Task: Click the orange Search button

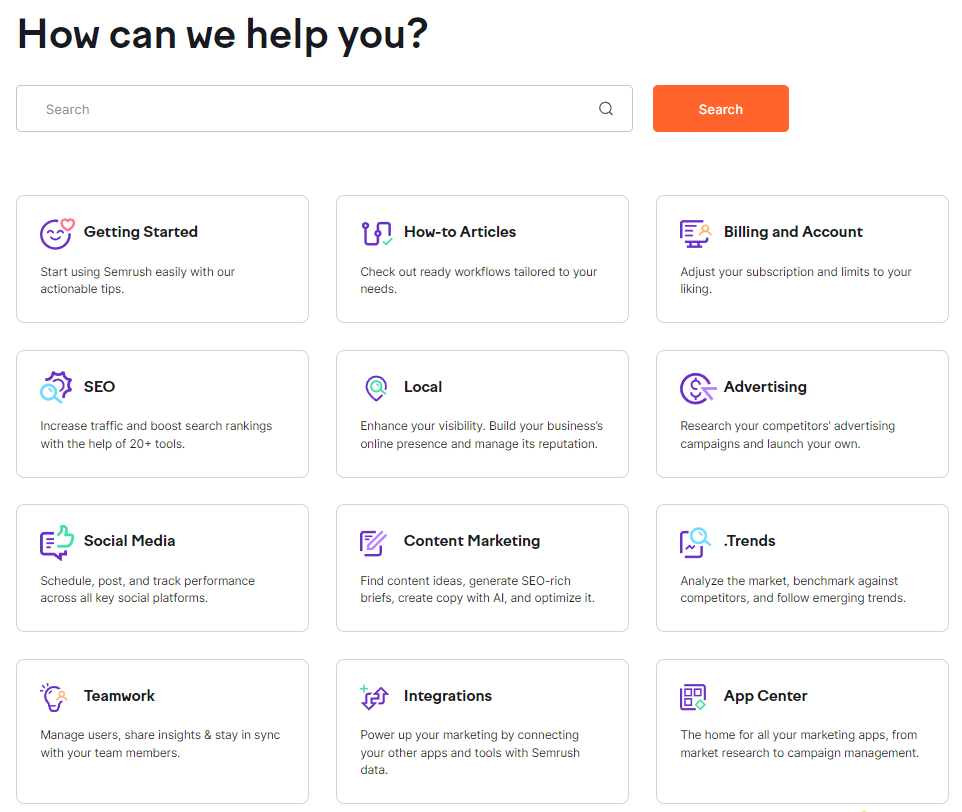Action: pos(720,109)
